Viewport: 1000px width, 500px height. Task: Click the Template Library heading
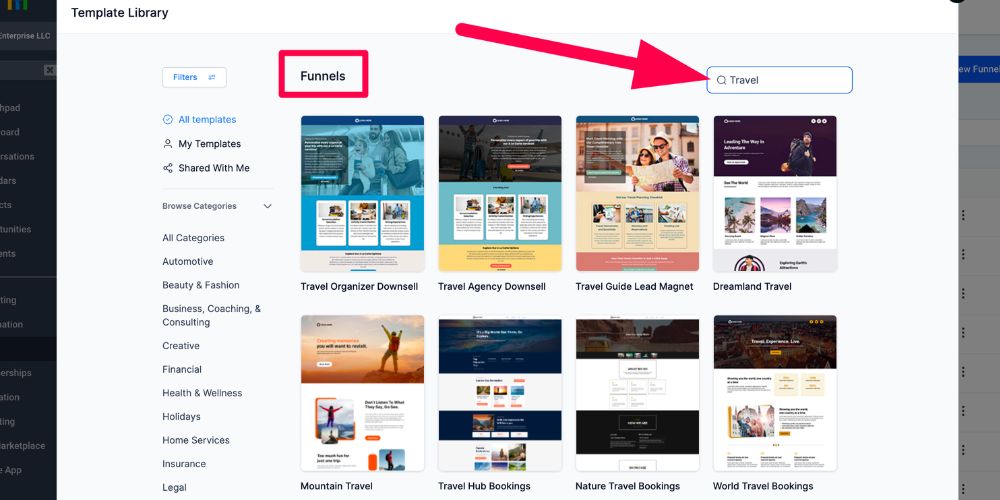pos(120,13)
